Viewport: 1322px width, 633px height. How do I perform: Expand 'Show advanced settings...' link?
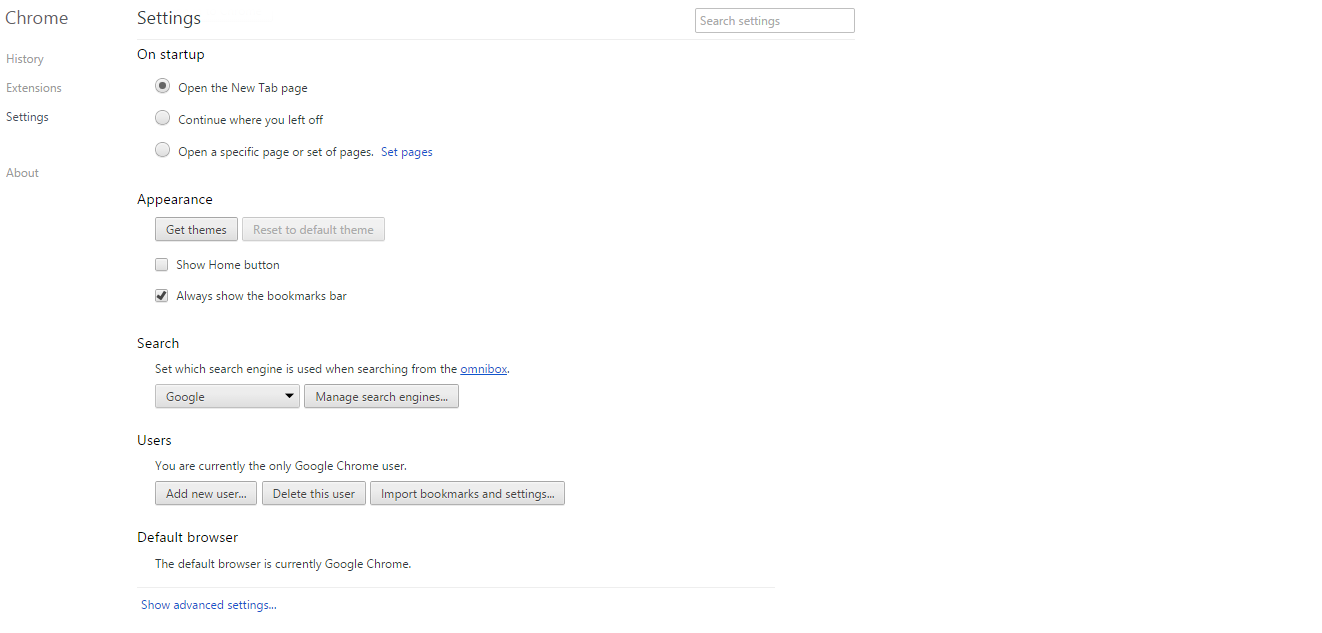(x=209, y=605)
